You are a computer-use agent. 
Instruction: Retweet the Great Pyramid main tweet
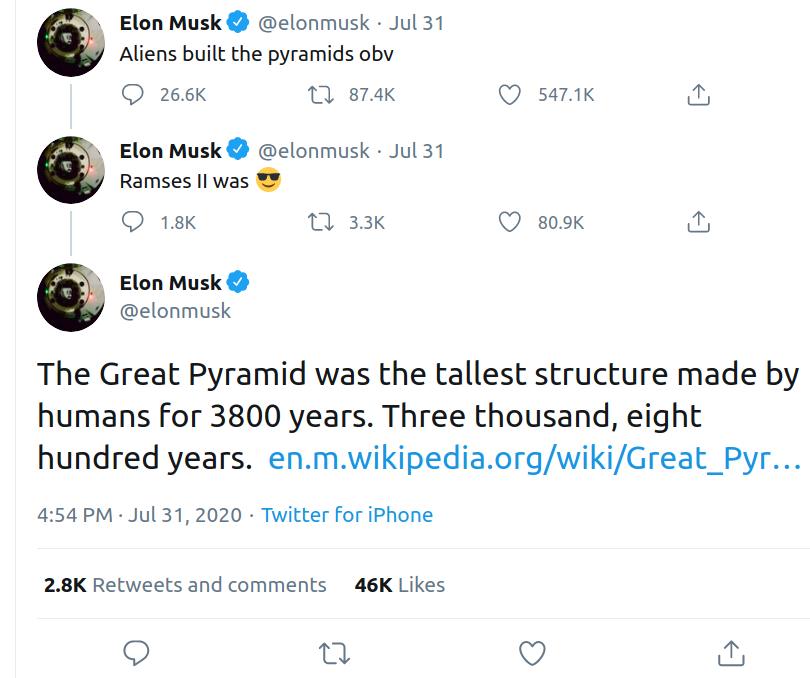[x=334, y=653]
